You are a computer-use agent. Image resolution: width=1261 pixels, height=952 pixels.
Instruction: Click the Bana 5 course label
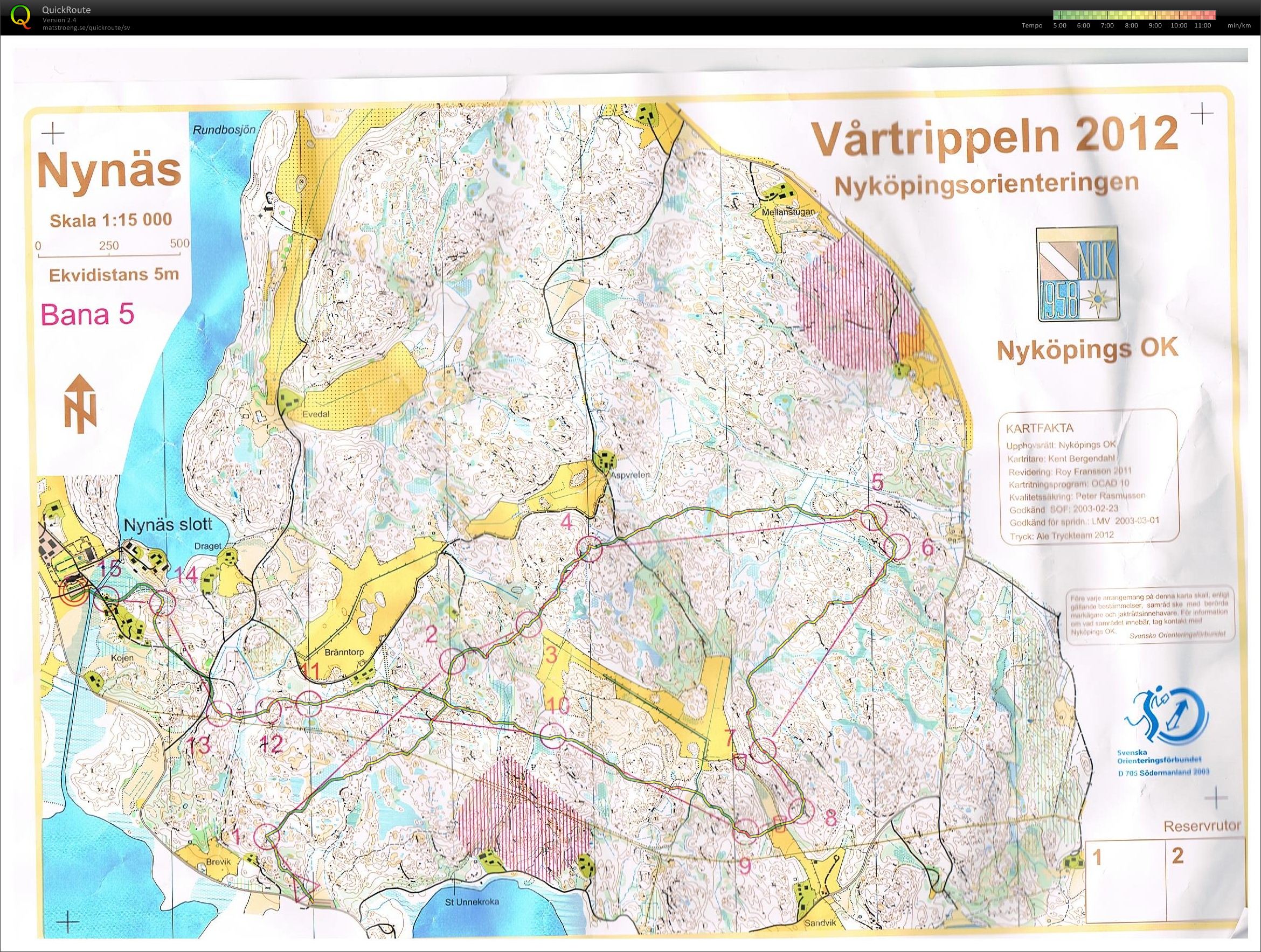88,315
